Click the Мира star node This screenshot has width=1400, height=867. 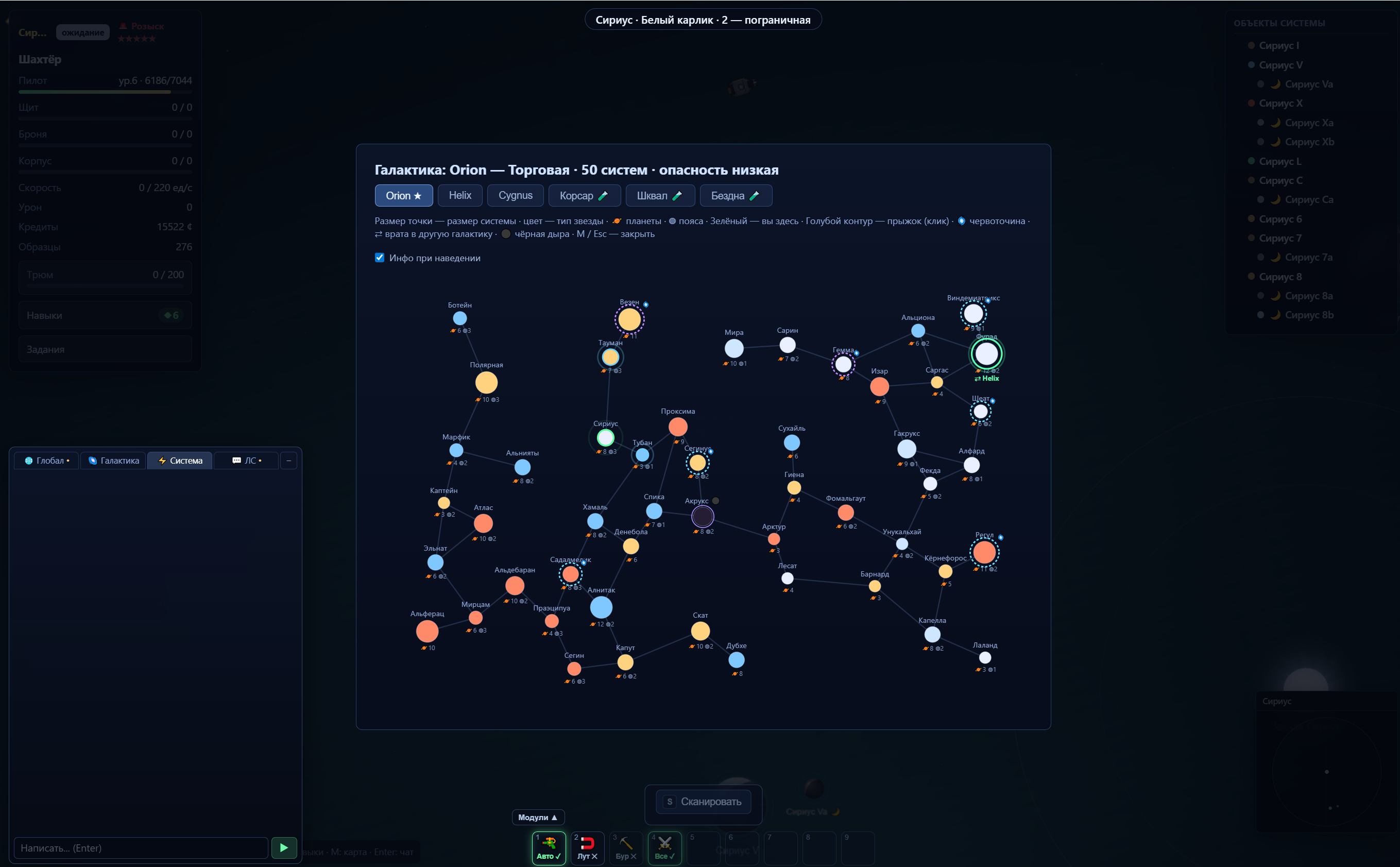point(734,348)
